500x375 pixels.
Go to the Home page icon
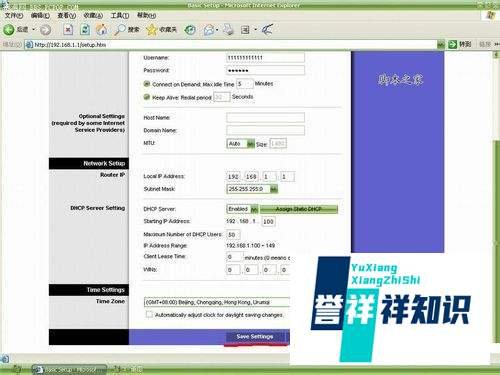click(102, 30)
